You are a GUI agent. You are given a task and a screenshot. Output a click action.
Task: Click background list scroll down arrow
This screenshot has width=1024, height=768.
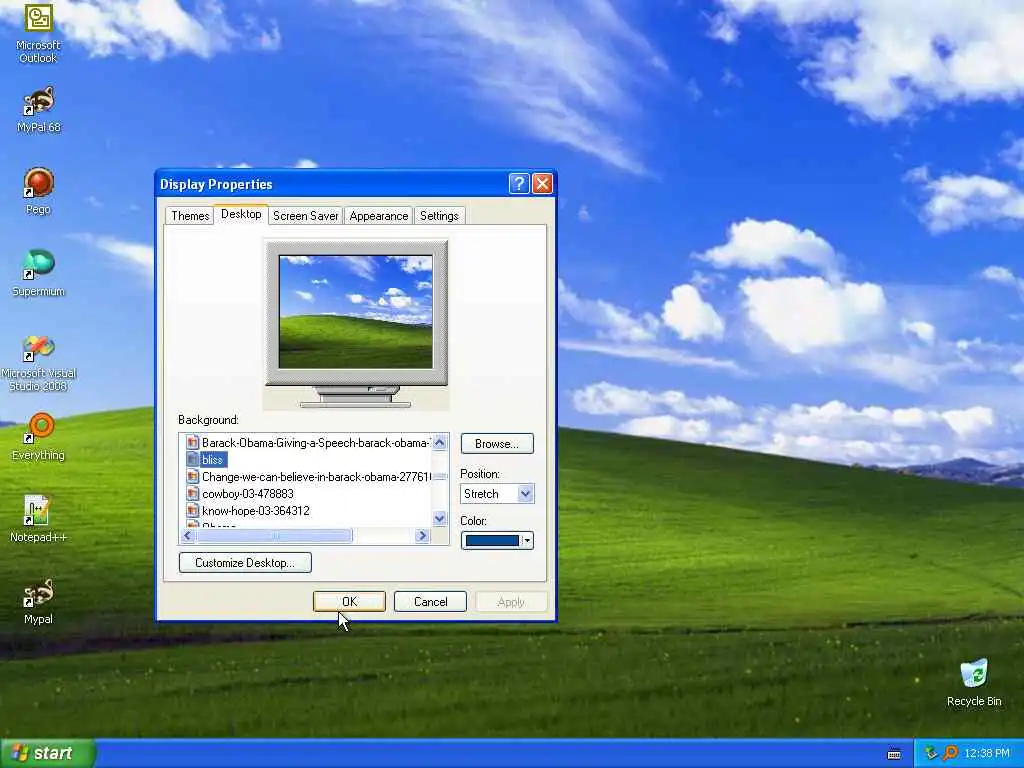click(440, 519)
